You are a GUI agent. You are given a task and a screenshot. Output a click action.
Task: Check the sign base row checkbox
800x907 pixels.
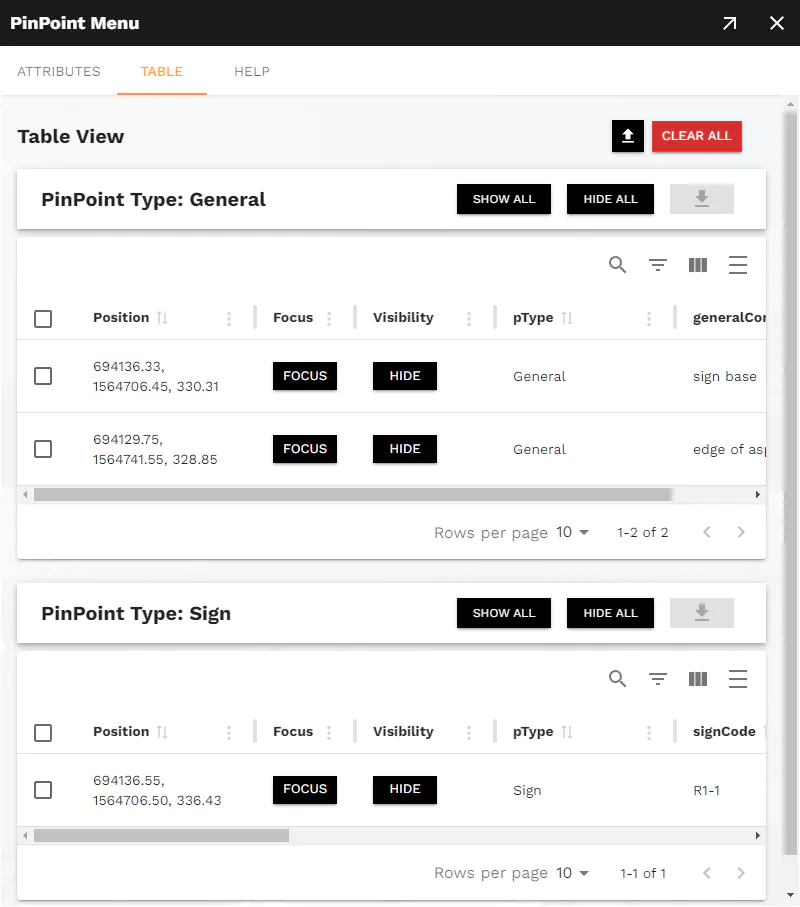[x=43, y=376]
